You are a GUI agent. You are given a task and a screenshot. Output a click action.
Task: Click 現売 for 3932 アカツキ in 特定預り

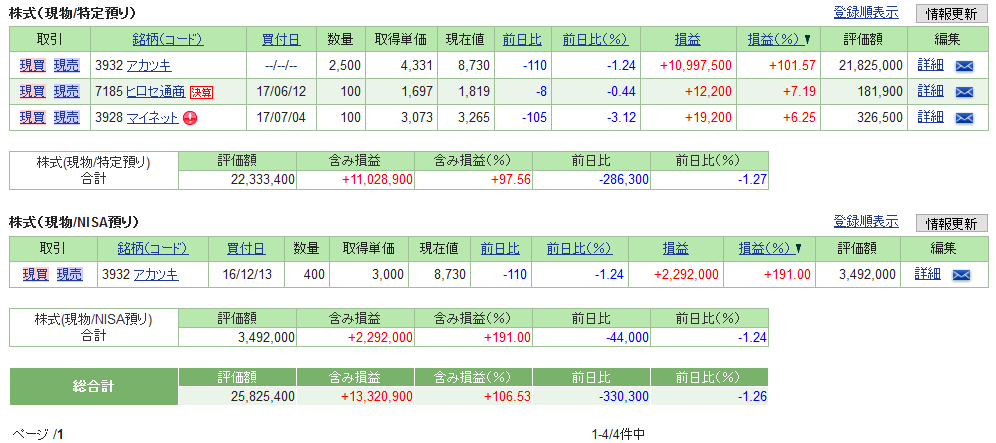click(x=67, y=65)
